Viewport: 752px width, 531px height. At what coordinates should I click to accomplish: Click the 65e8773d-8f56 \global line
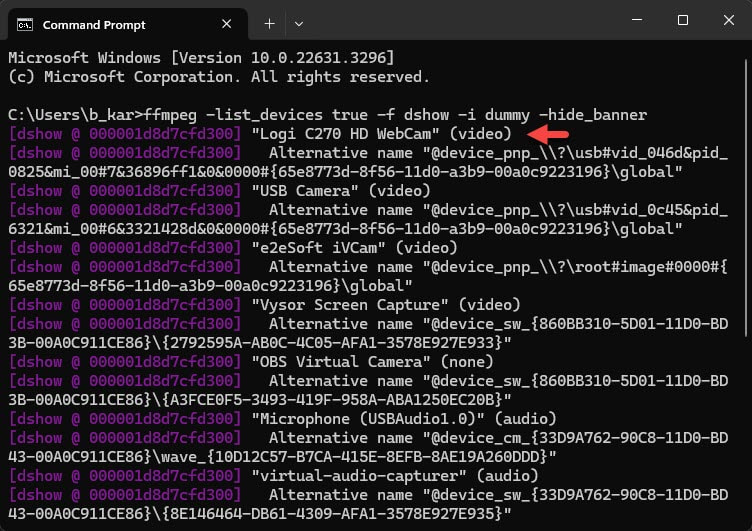pos(211,286)
